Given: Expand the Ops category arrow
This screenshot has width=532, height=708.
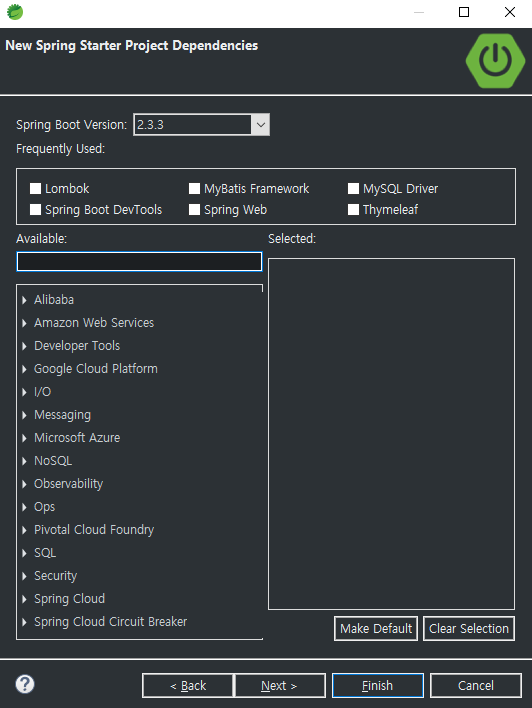Looking at the screenshot, I should (x=24, y=507).
